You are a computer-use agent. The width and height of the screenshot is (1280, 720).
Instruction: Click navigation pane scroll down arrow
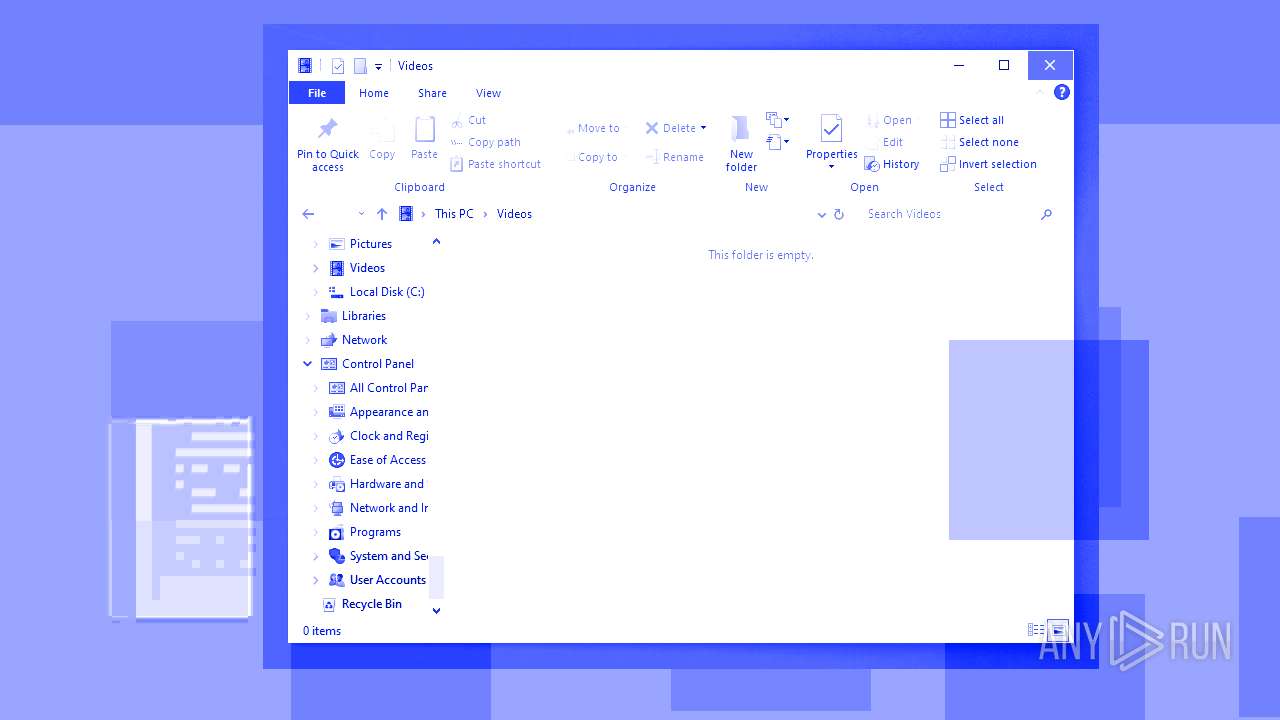pyautogui.click(x=436, y=610)
